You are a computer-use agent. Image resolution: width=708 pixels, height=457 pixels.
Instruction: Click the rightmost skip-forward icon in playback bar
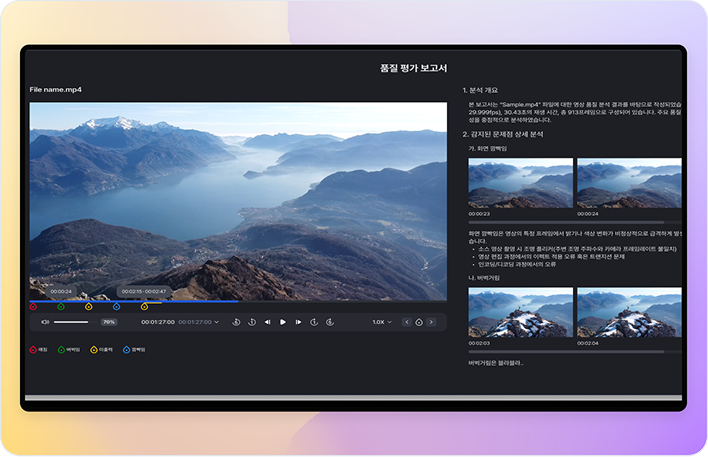coord(329,322)
